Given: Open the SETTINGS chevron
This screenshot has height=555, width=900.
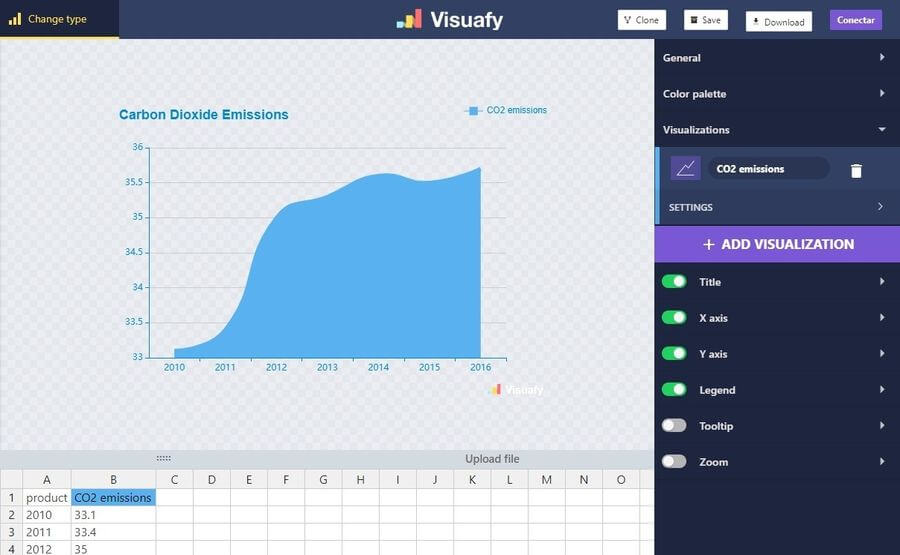Looking at the screenshot, I should pos(880,206).
